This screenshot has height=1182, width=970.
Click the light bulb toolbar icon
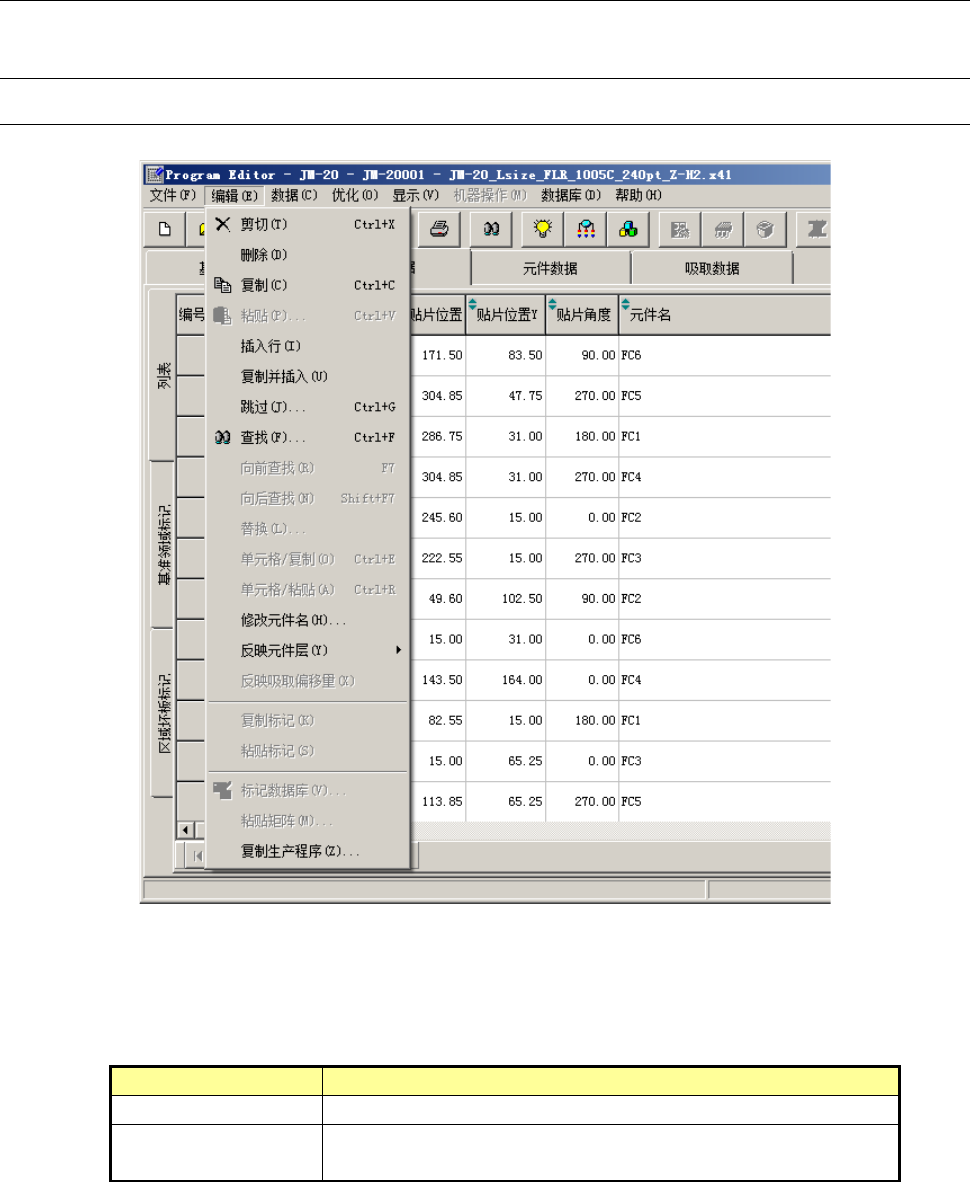(543, 229)
